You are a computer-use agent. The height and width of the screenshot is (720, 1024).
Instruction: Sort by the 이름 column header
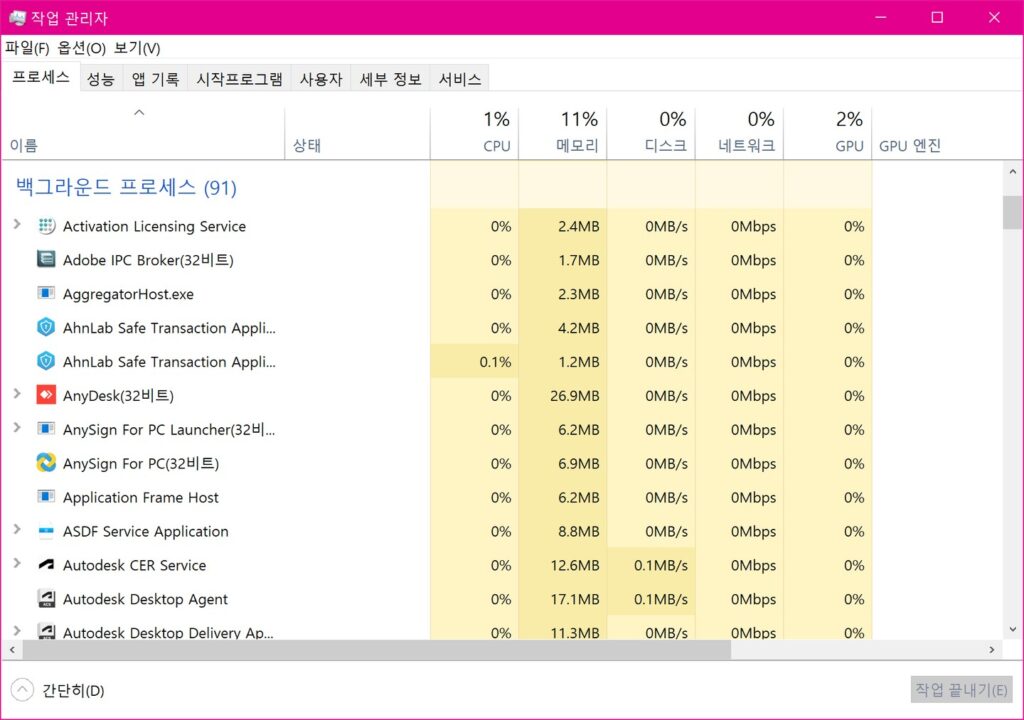(143, 133)
